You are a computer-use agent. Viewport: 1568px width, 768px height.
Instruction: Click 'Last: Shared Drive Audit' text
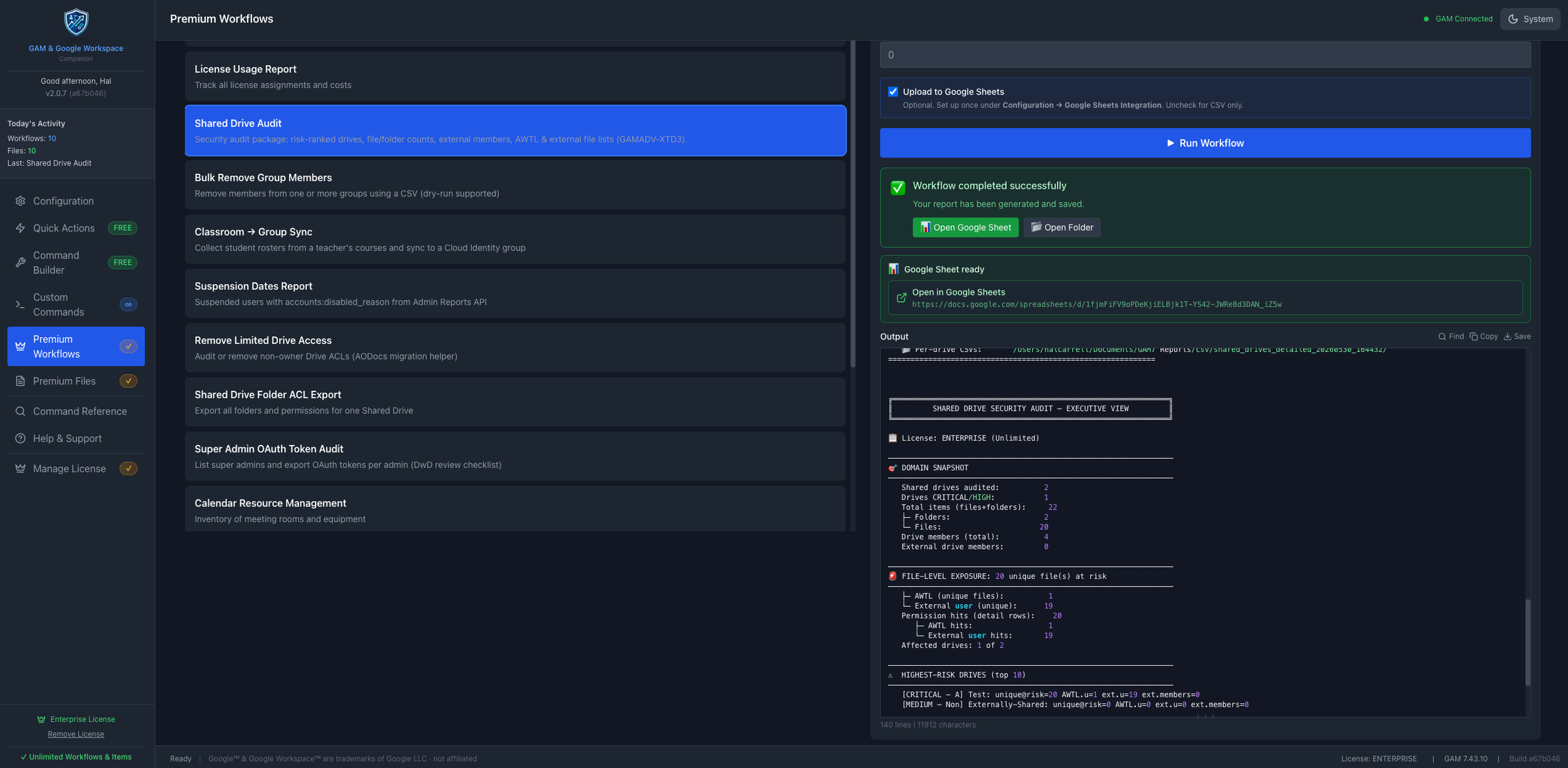(x=50, y=163)
